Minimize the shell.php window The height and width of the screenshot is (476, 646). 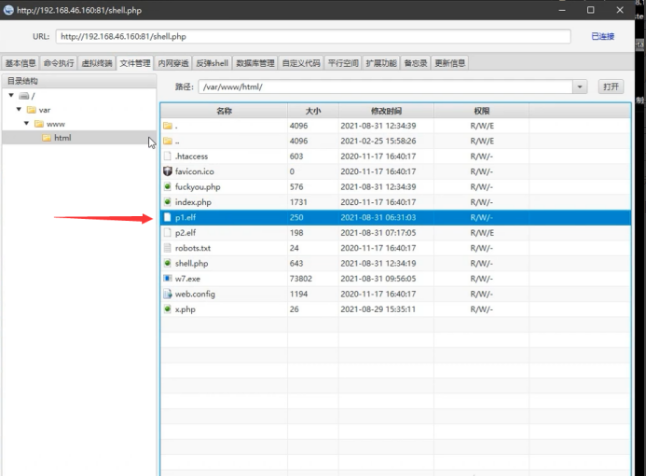(562, 10)
